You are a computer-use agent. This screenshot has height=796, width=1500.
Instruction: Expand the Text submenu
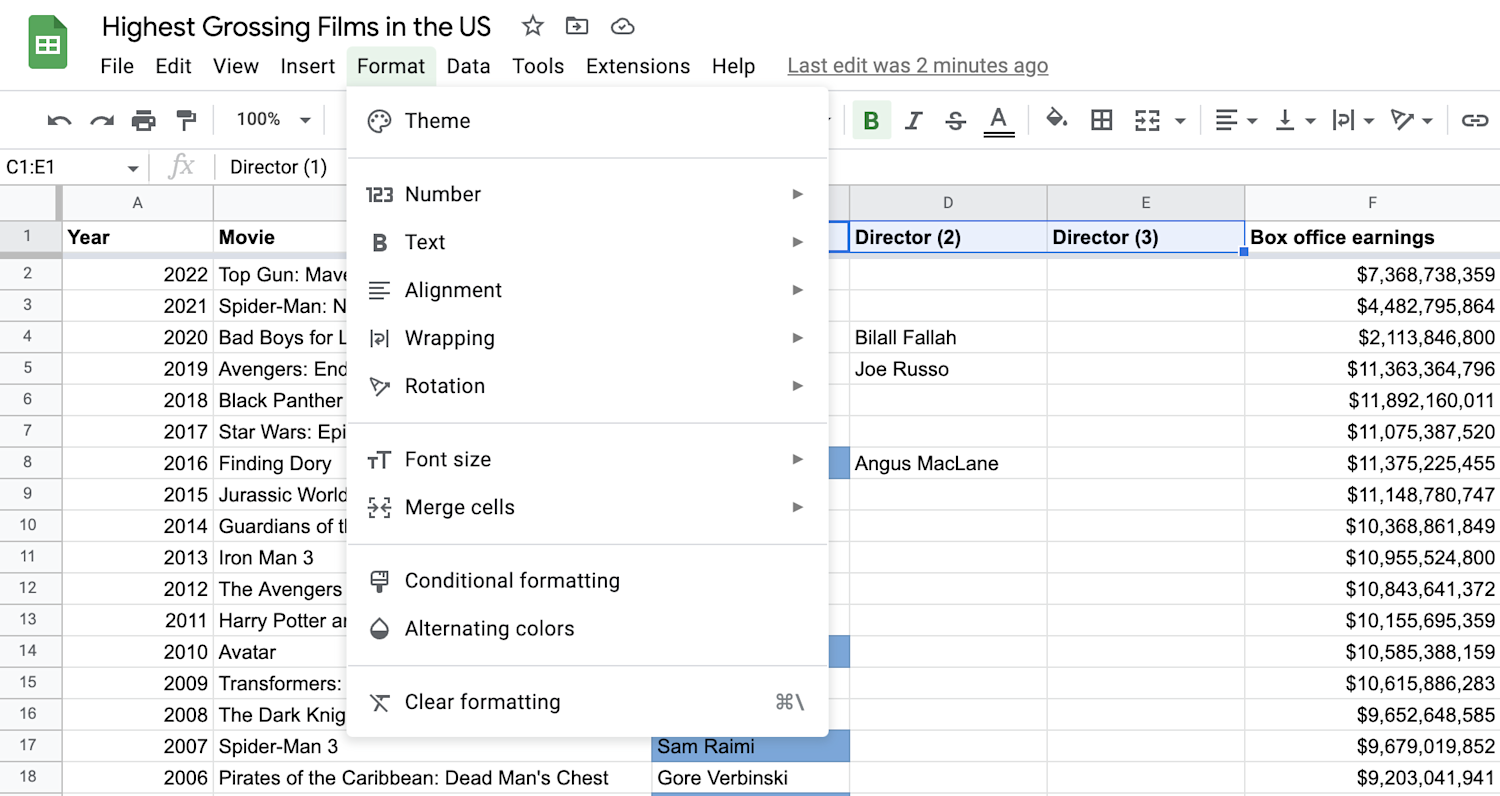588,242
